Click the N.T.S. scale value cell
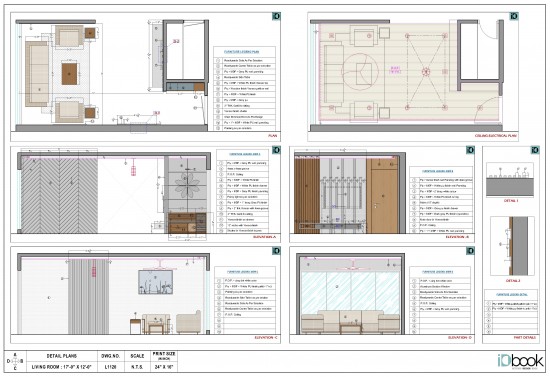This screenshot has width=550, height=377. pyautogui.click(x=137, y=367)
